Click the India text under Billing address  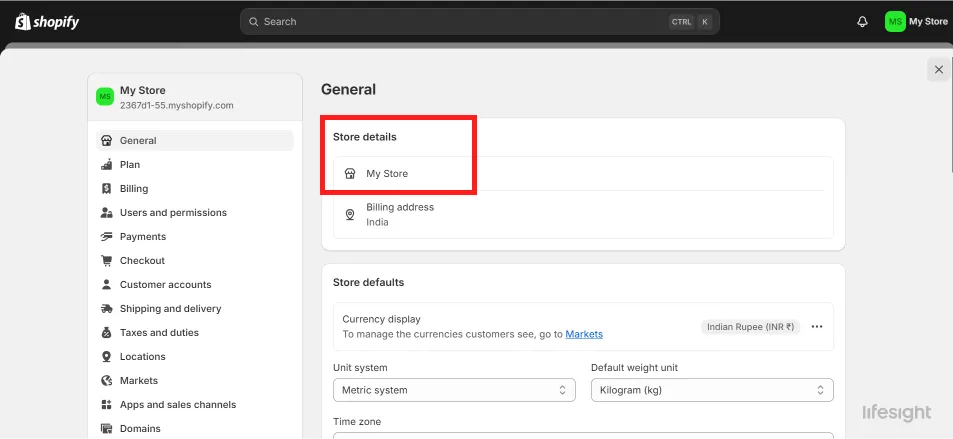point(377,222)
